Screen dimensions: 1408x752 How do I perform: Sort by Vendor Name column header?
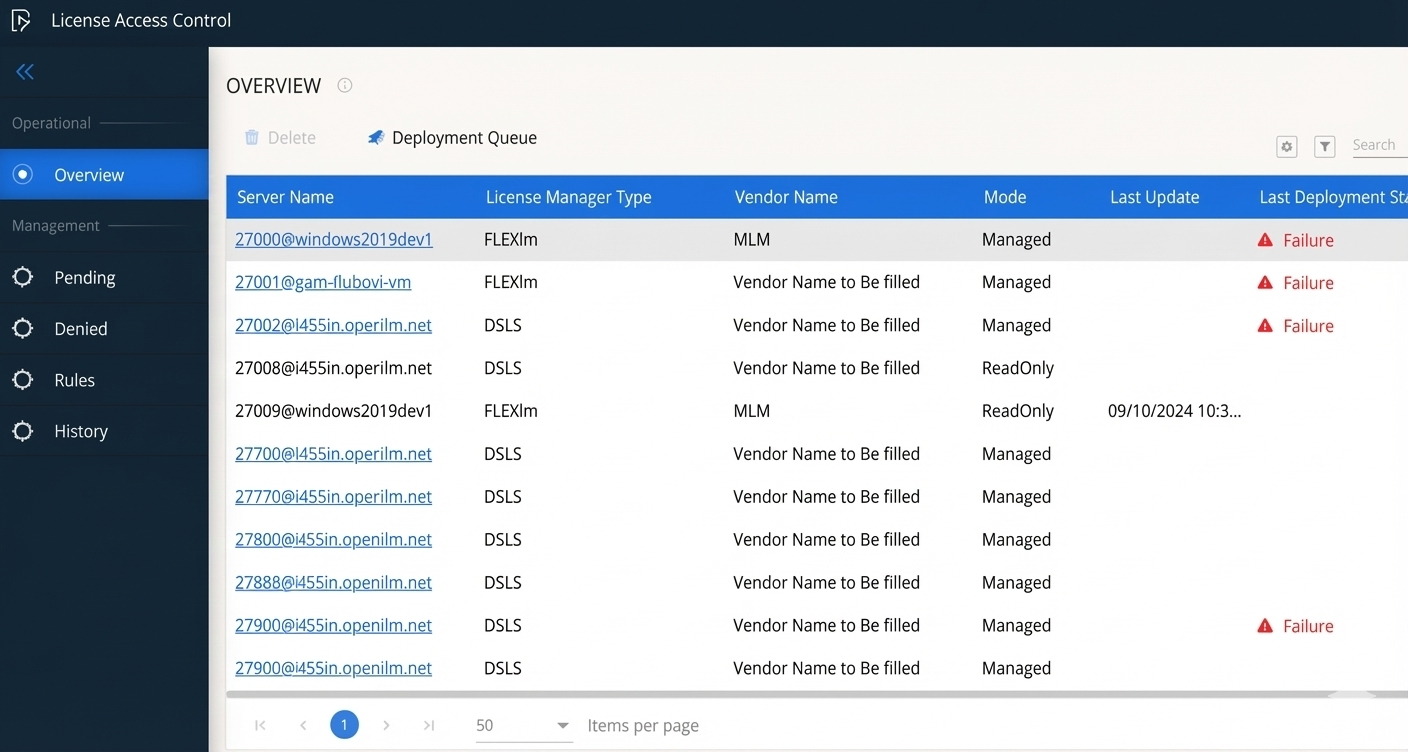pyautogui.click(x=786, y=197)
